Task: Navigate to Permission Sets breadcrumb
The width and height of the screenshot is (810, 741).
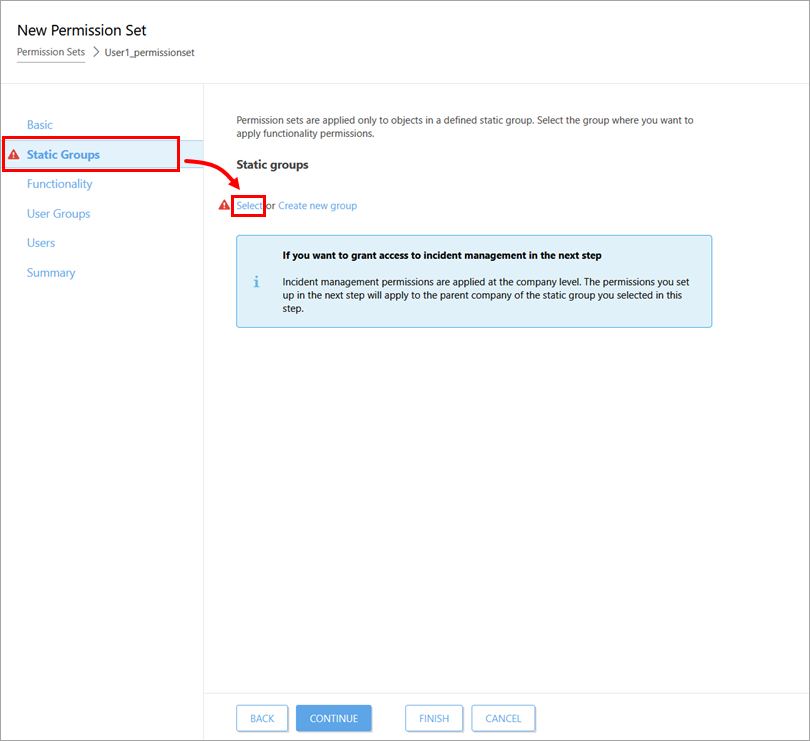Action: tap(51, 52)
